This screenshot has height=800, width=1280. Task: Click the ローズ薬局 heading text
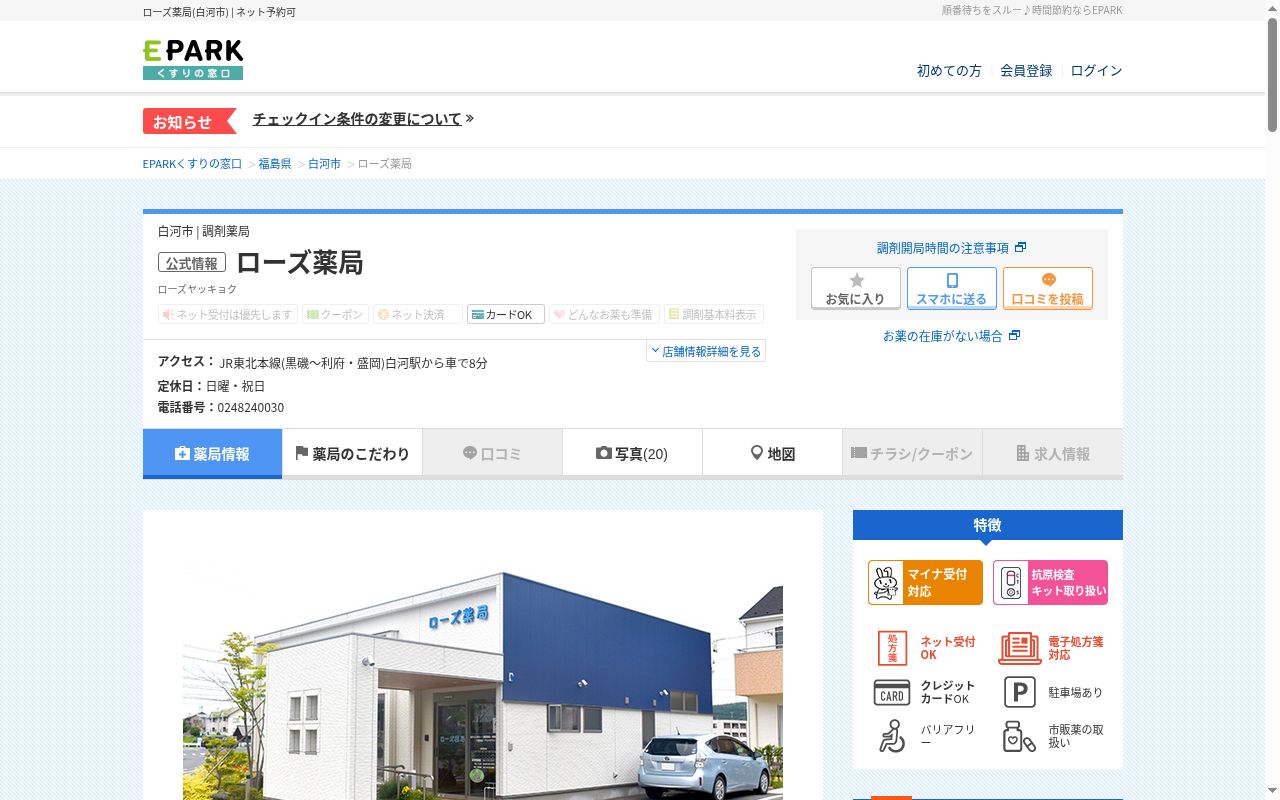[300, 263]
